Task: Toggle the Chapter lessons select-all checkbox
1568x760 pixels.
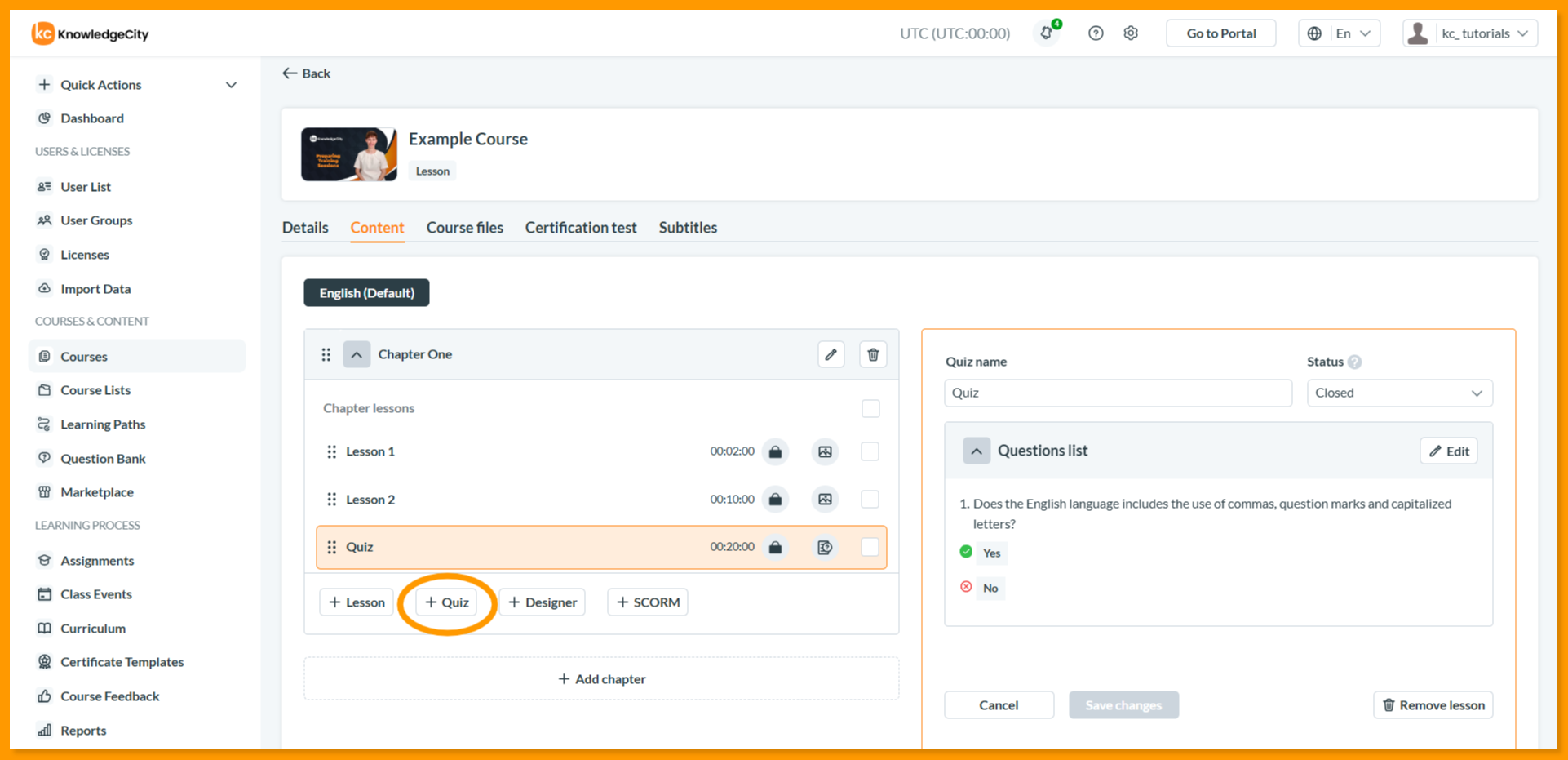Action: pos(870,408)
